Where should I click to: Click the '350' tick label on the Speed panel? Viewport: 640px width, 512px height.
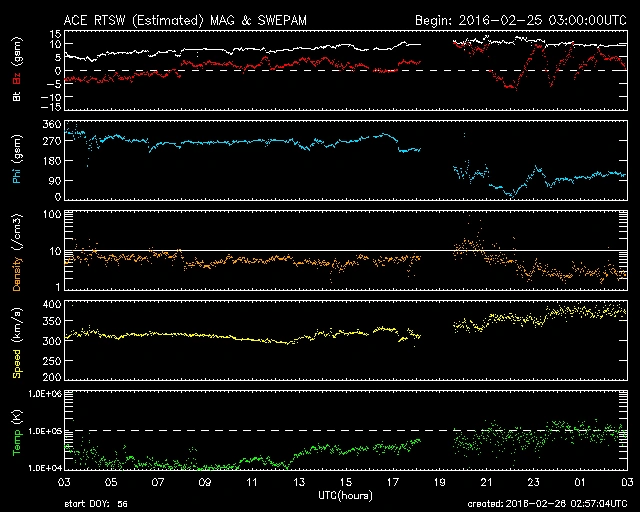tap(52, 321)
